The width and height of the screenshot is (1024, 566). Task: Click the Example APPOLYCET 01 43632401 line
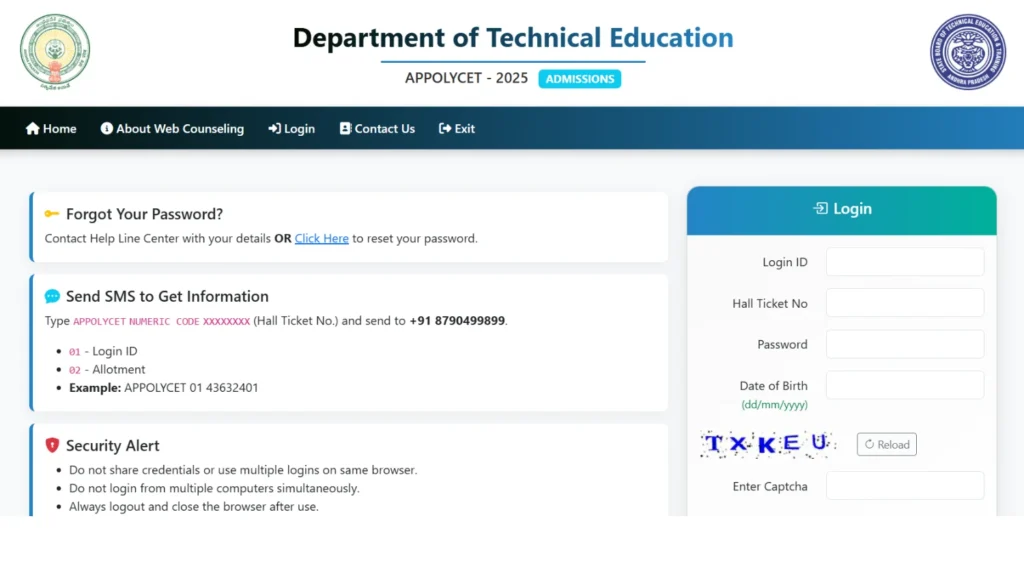click(163, 387)
